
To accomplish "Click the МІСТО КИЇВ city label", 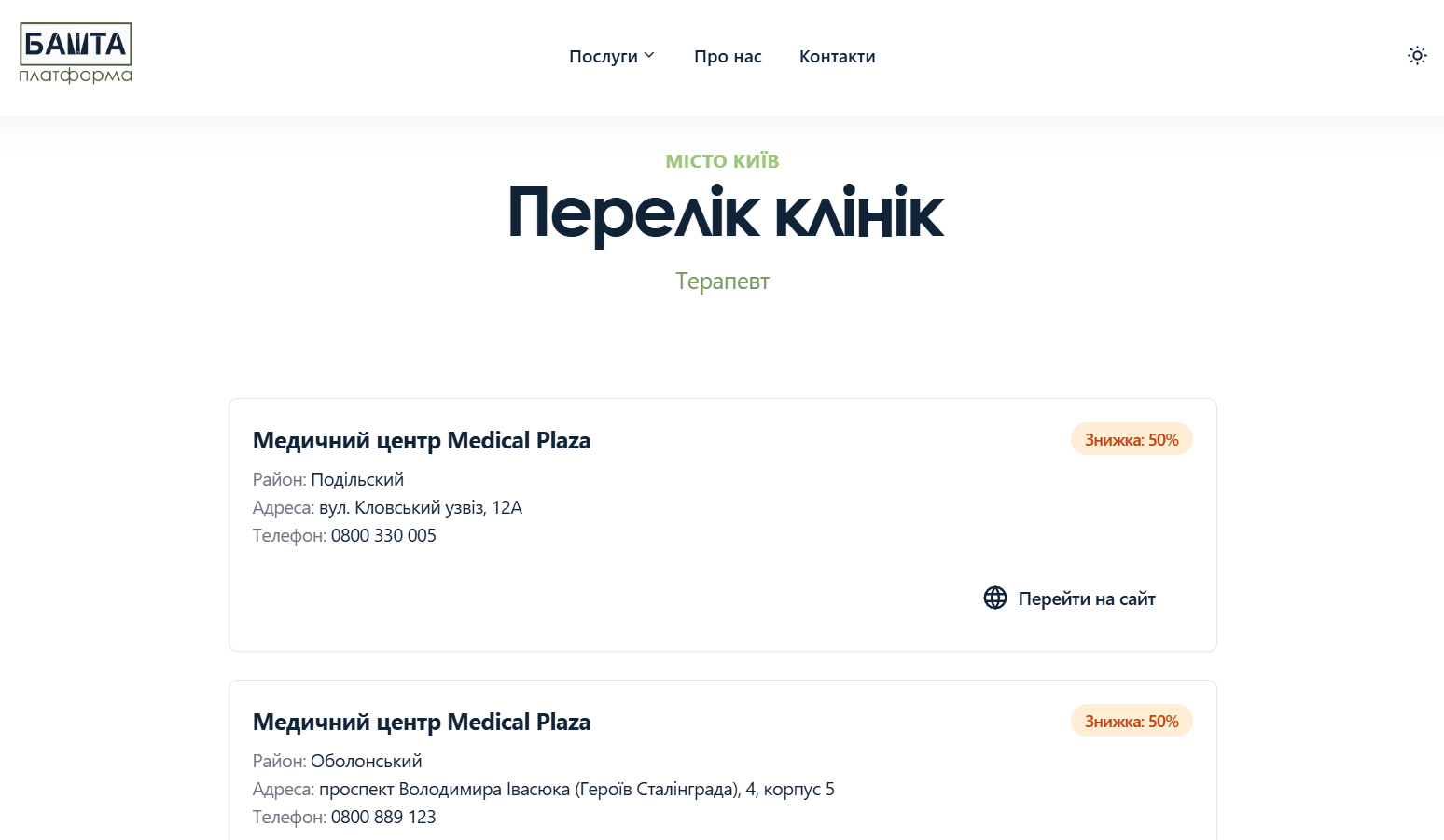I will point(722,161).
